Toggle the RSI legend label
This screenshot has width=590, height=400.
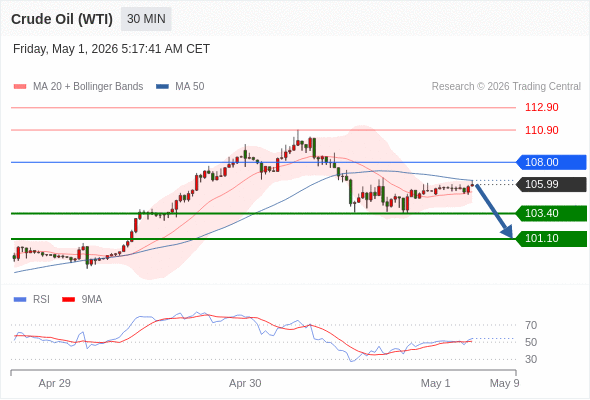click(x=41, y=300)
